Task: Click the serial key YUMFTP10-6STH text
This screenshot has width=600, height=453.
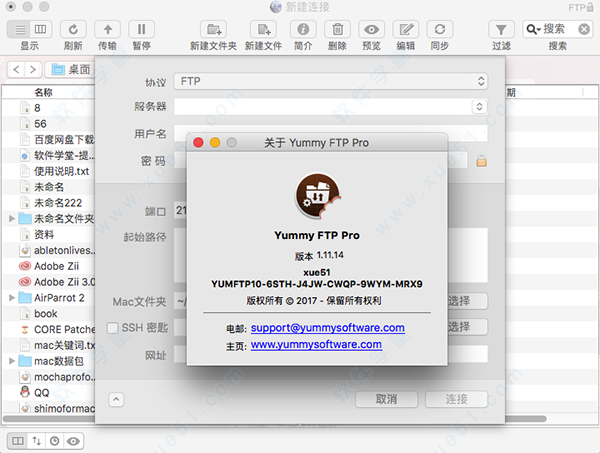Action: click(x=317, y=284)
